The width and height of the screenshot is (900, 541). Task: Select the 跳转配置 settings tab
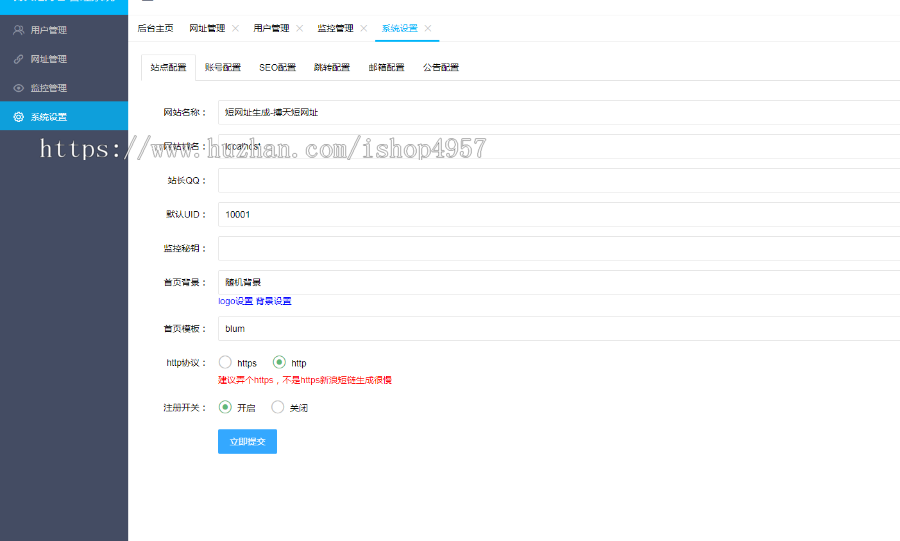pyautogui.click(x=332, y=67)
